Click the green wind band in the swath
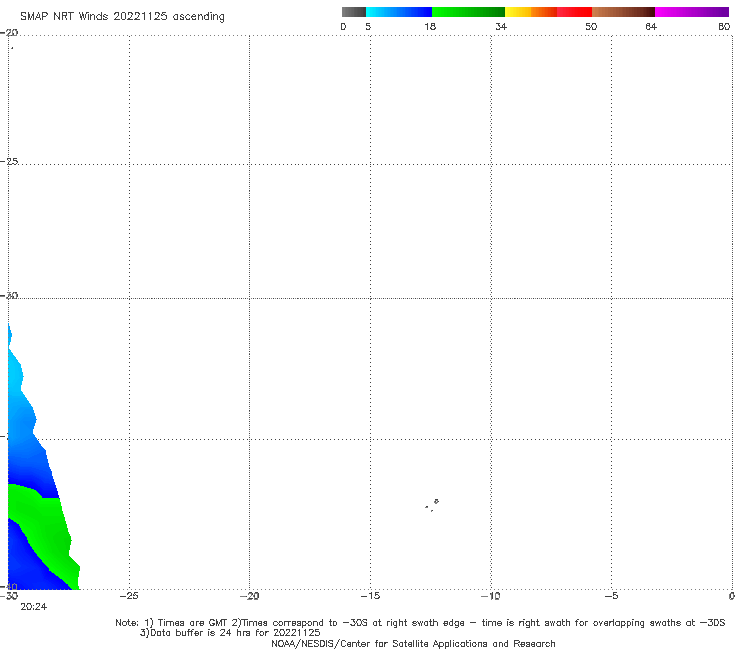The width and height of the screenshot is (740, 650). point(47,529)
